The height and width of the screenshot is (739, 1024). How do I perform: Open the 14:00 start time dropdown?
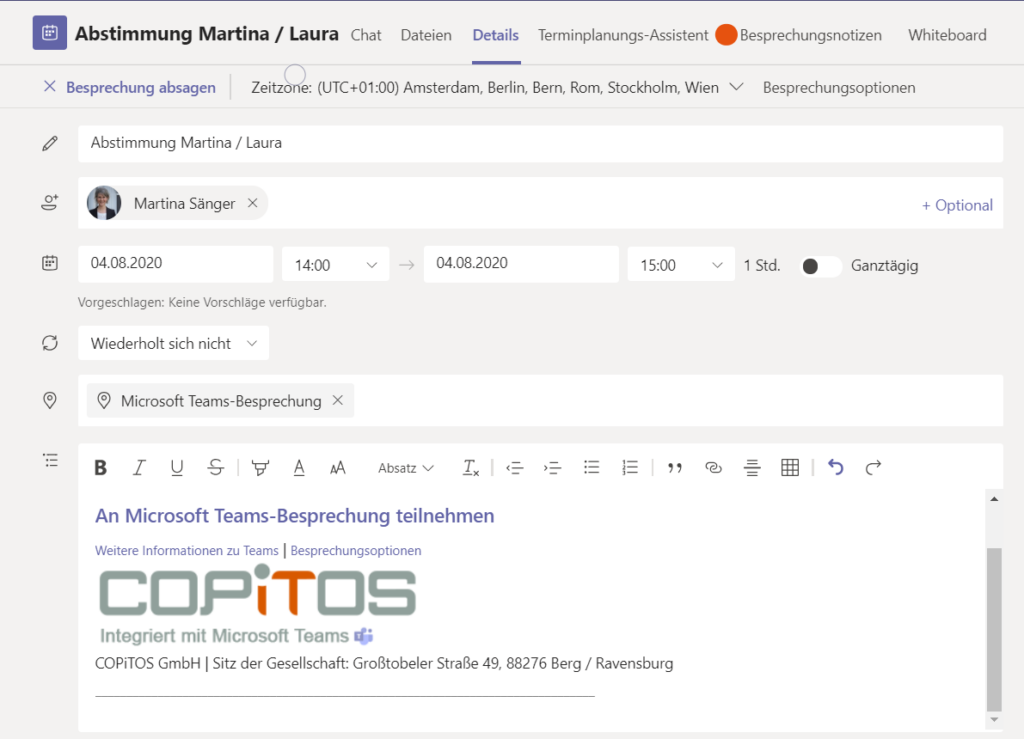[x=336, y=264]
